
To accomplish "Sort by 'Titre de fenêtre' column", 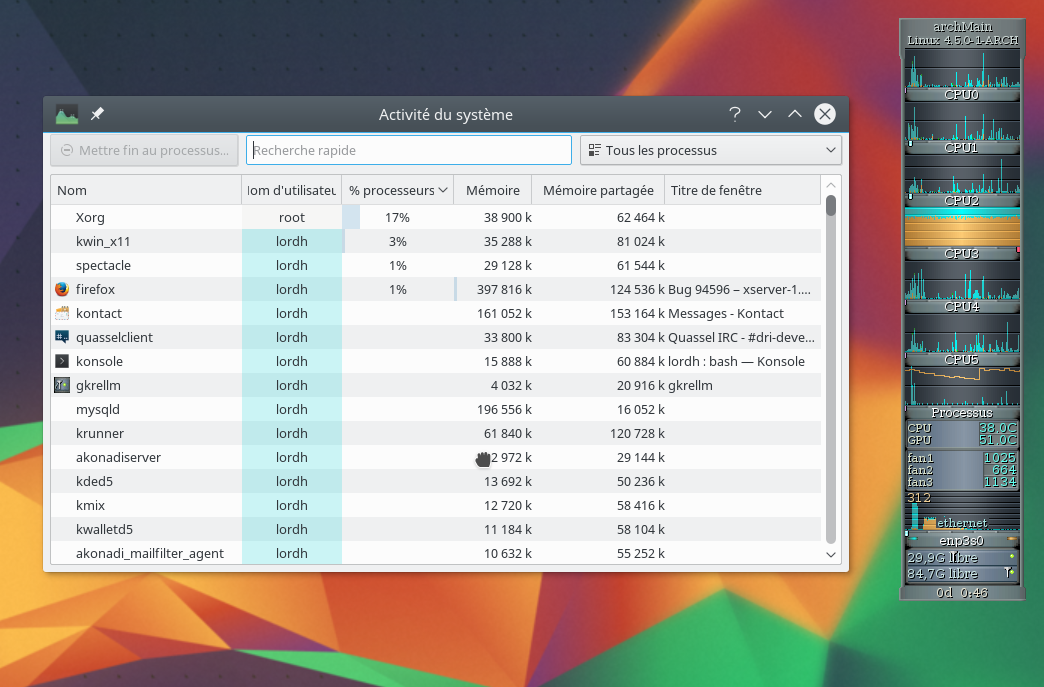I will (x=741, y=190).
